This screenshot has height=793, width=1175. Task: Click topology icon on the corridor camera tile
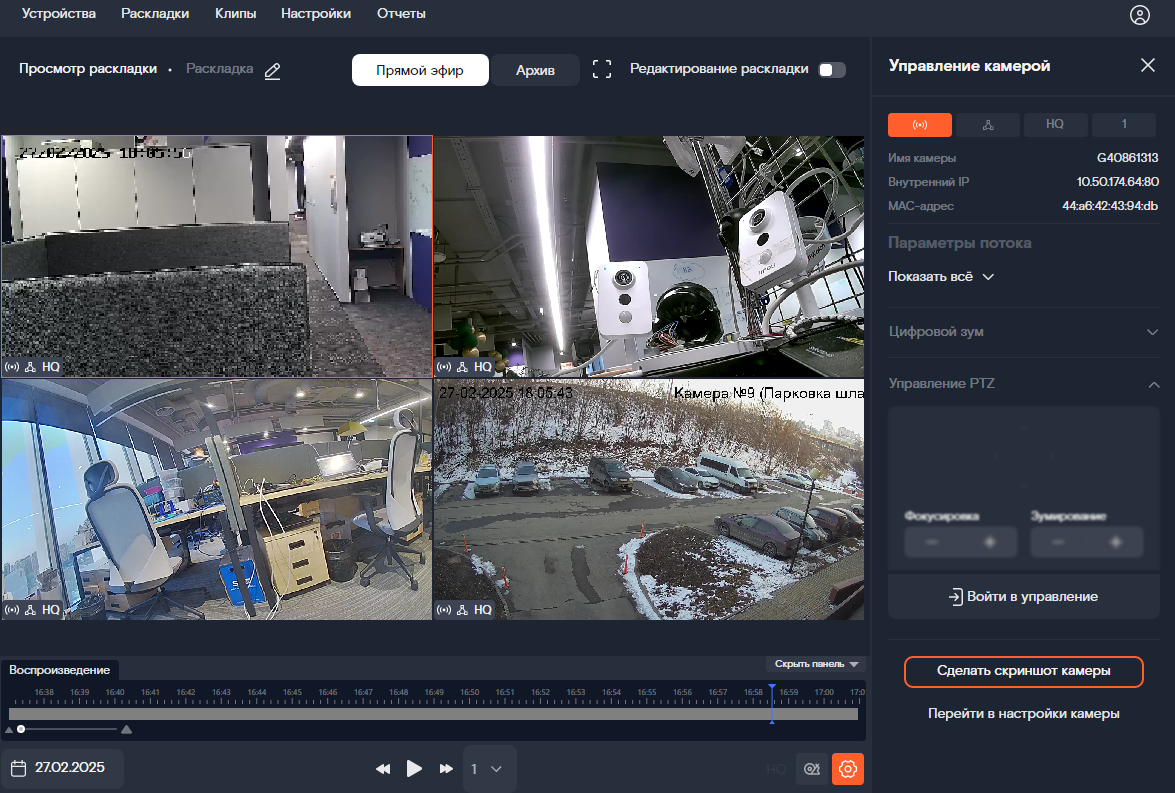click(31, 367)
